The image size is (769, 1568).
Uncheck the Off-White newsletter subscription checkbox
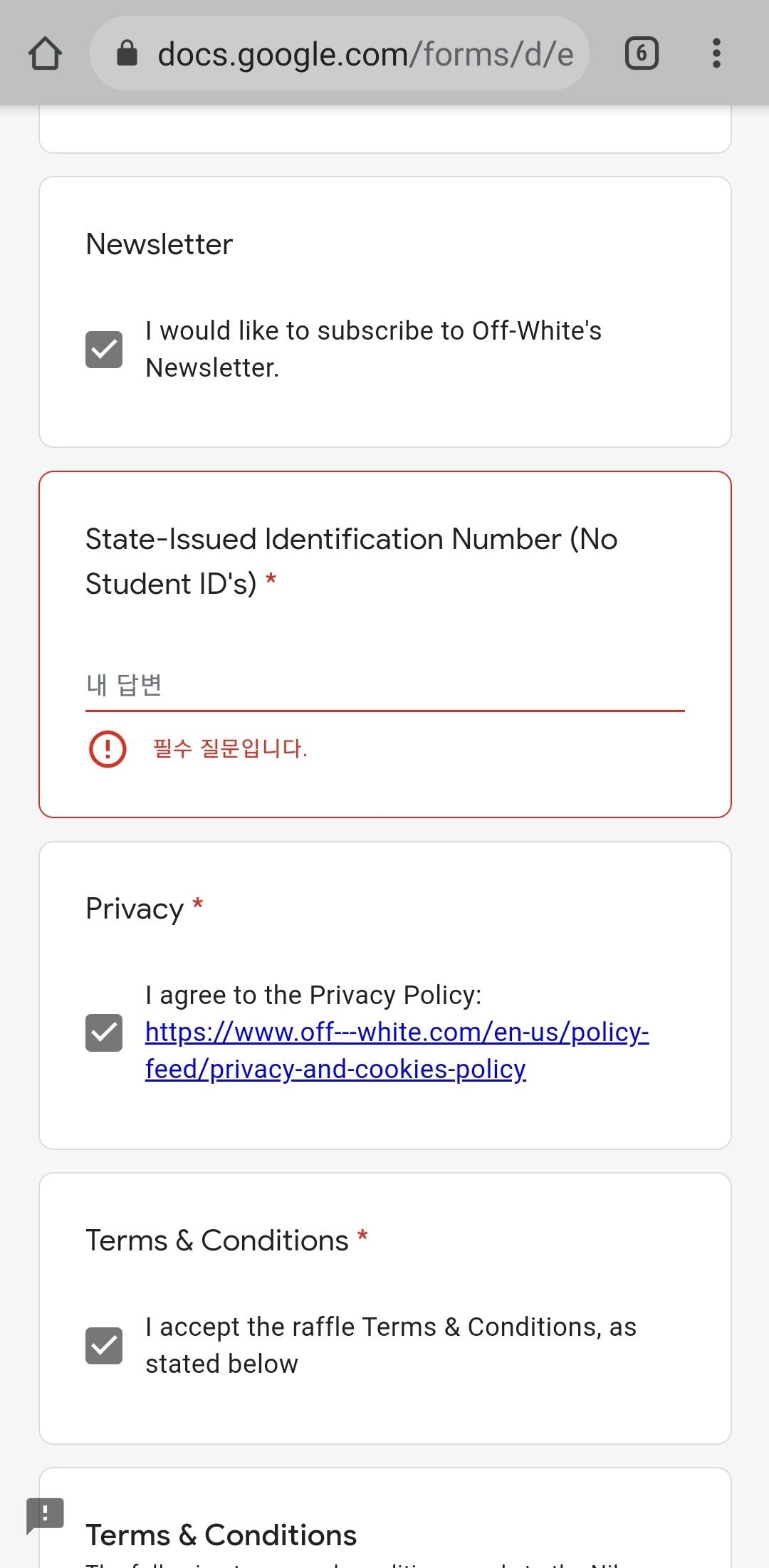coord(104,350)
